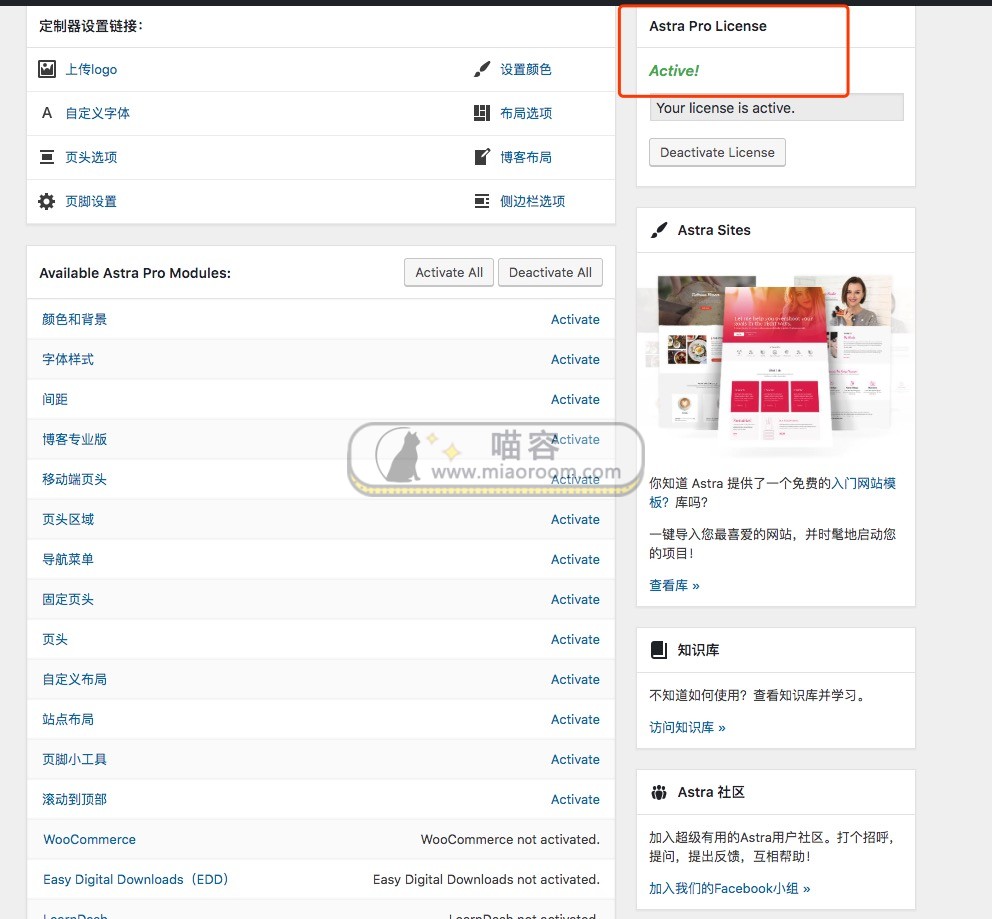992x919 pixels.
Task: Click the green 'Active!' status text
Action: click(674, 71)
